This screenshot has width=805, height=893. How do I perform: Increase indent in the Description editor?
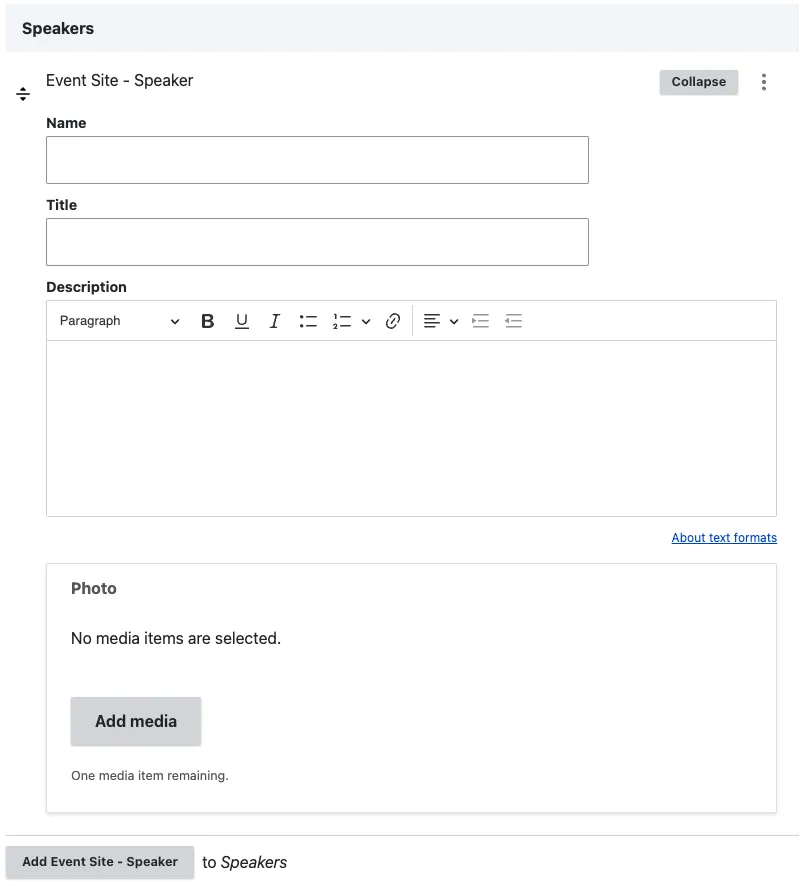[481, 321]
